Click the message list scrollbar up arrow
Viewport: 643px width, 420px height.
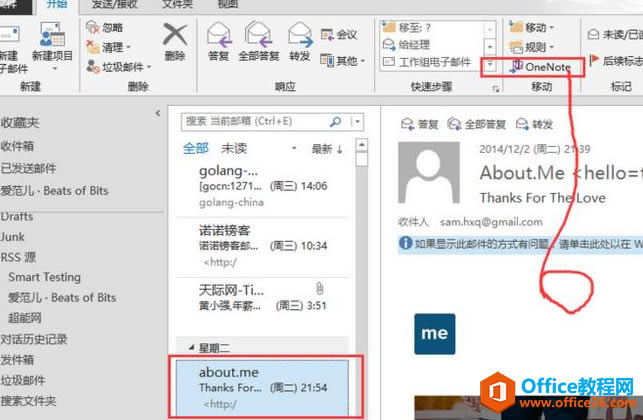(x=362, y=145)
